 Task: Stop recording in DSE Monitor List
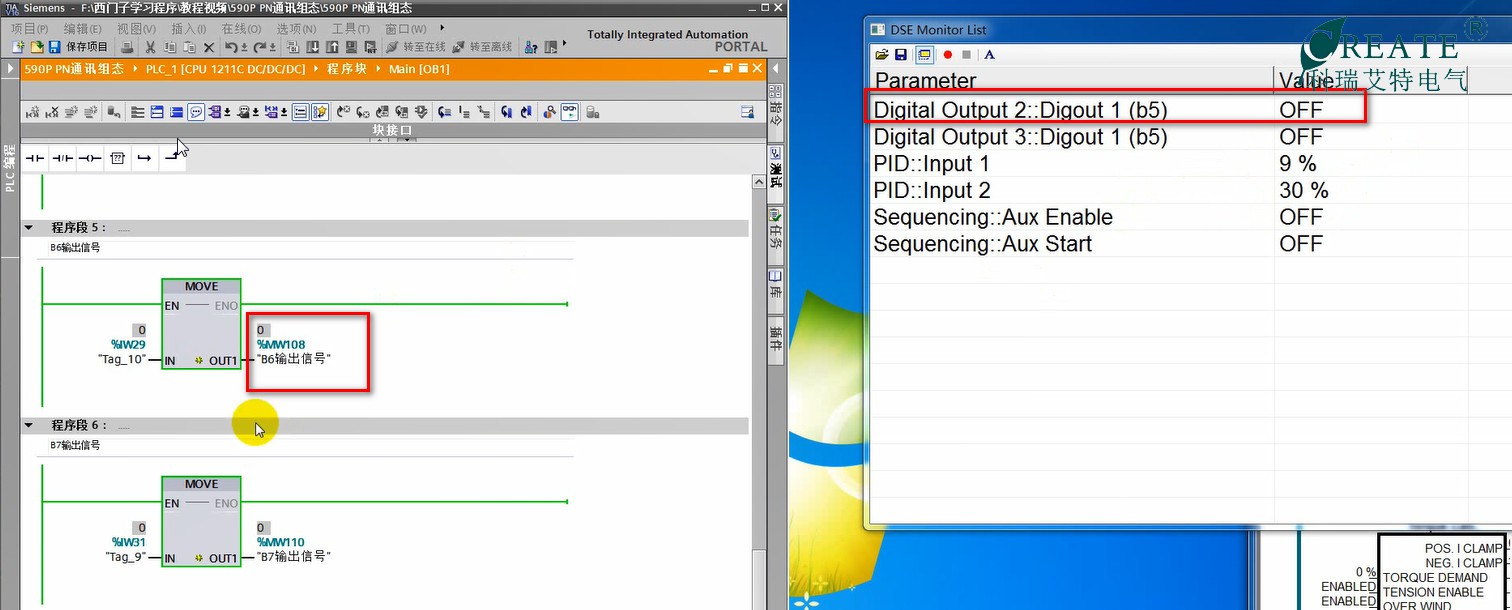[x=966, y=55]
